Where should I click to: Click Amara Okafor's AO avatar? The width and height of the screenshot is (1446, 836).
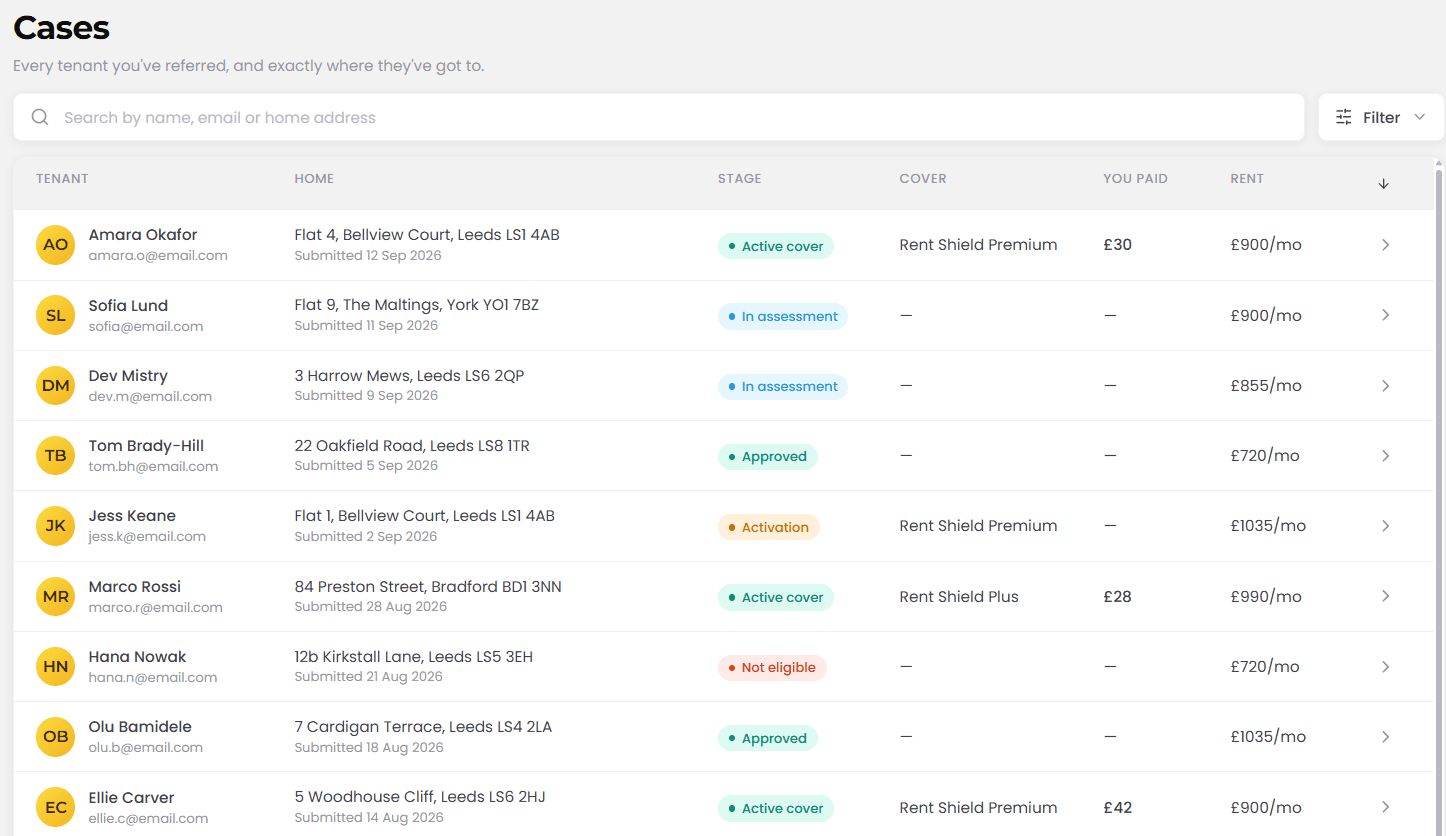[56, 245]
